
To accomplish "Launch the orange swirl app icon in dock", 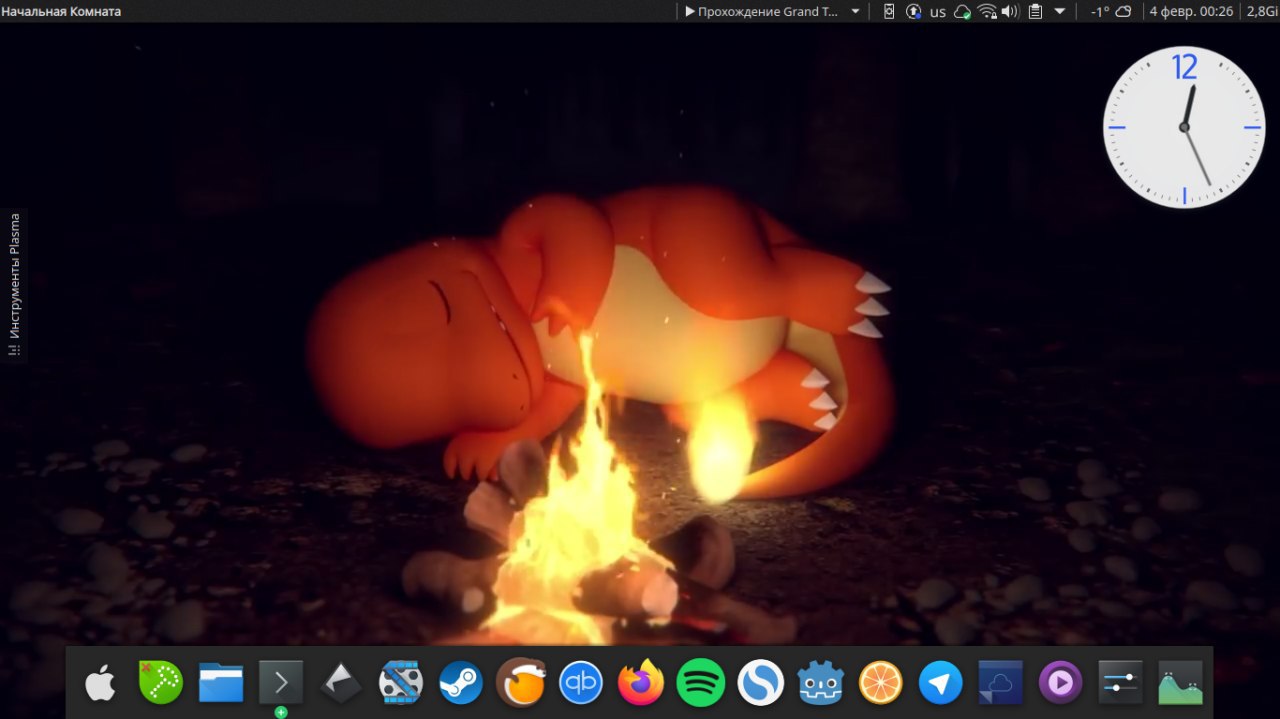I will (521, 684).
